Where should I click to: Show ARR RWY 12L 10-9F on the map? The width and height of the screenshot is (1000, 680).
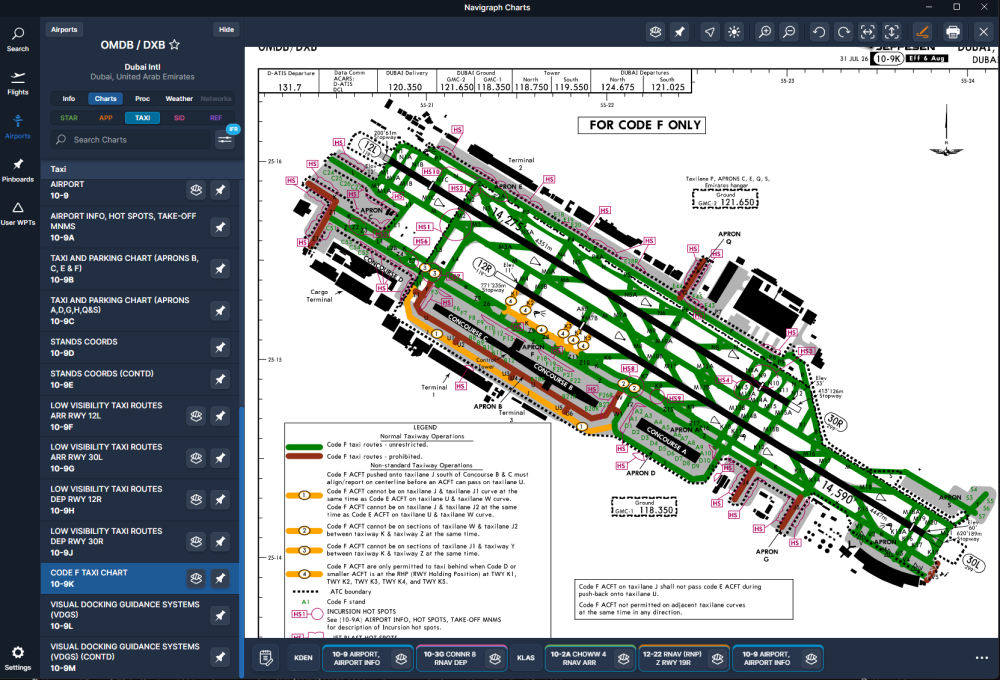point(196,416)
